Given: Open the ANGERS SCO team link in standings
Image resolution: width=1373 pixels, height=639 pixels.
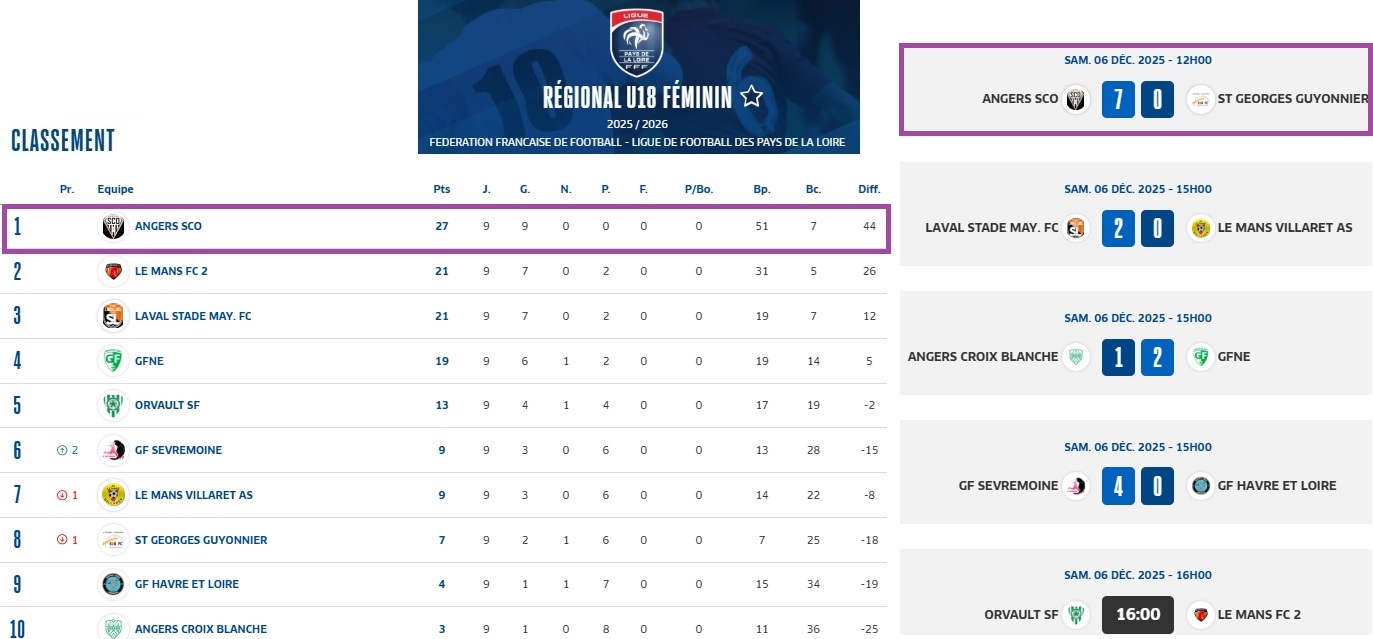Looking at the screenshot, I should tap(168, 227).
